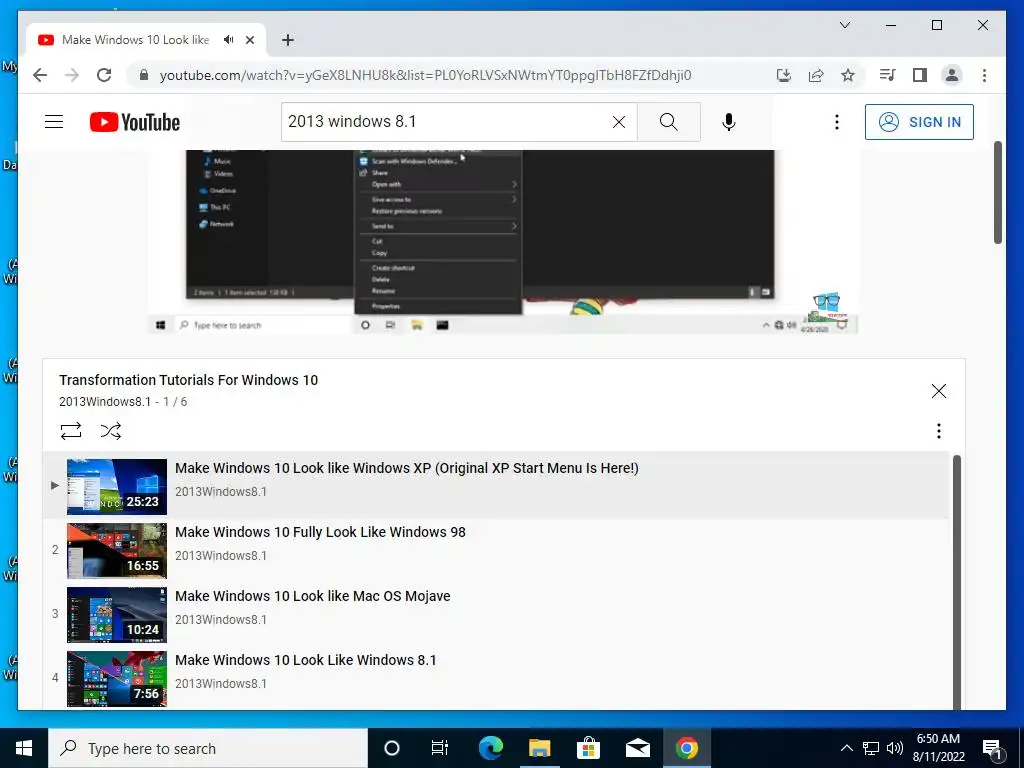1024x768 pixels.
Task: Click the video player area
Action: pyautogui.click(x=503, y=242)
